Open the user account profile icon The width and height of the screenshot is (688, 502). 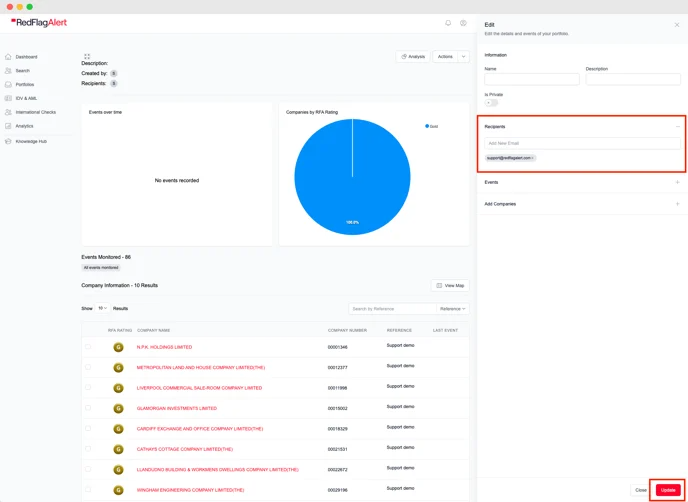(x=463, y=23)
